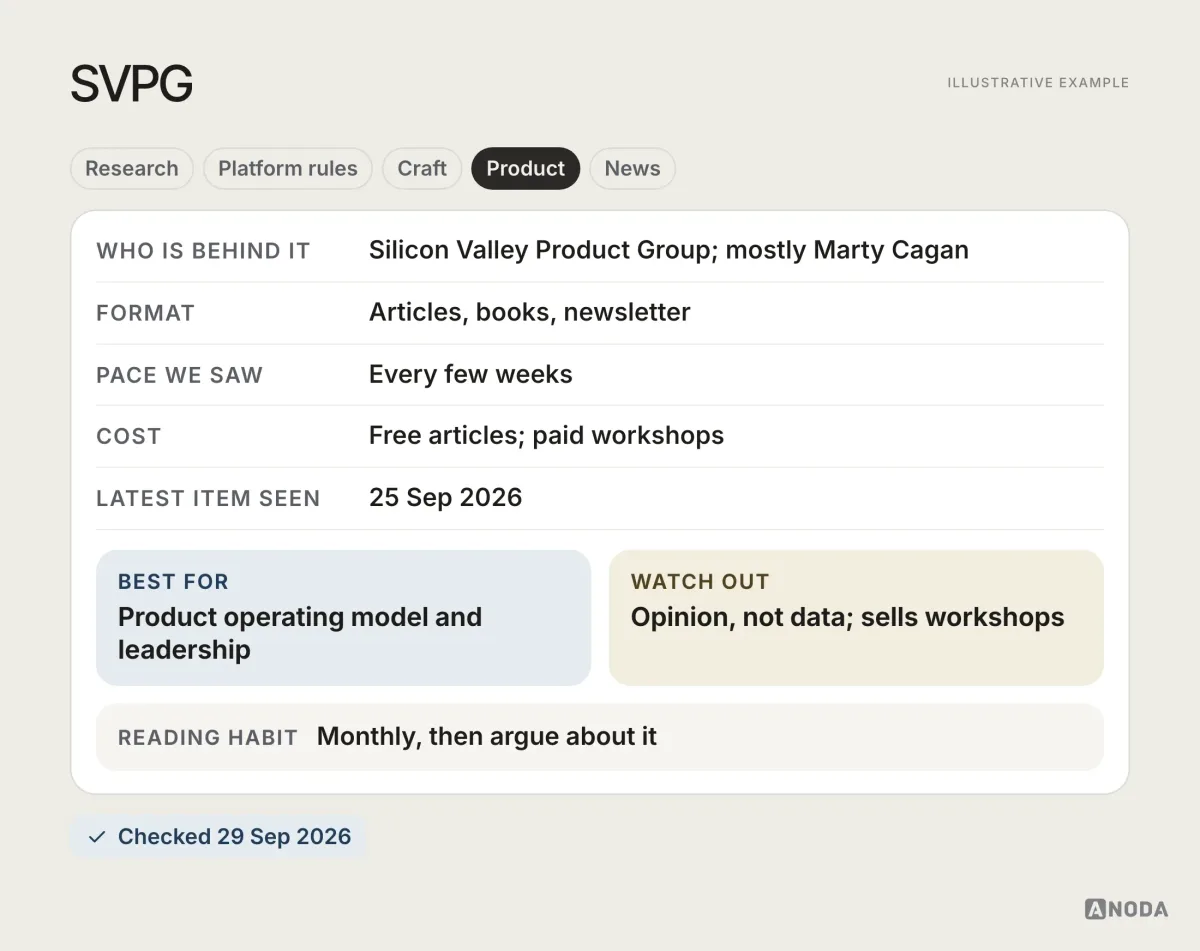Screen dimensions: 1200x951
Task: Click the Cost row label
Action: pos(128,437)
